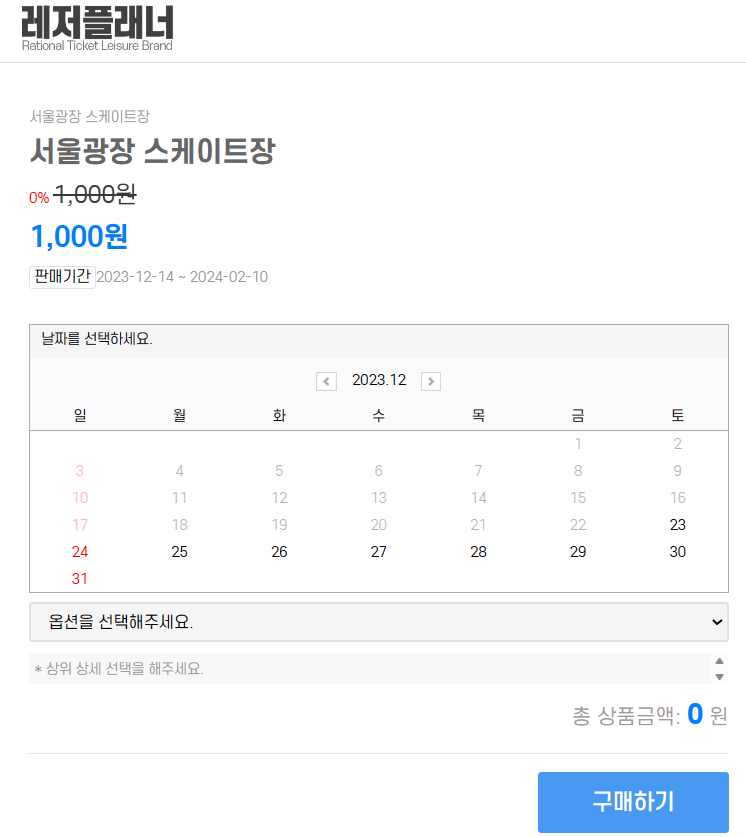Click the 일 weekday column header
Screen dimensions: 746x837
pos(80,415)
